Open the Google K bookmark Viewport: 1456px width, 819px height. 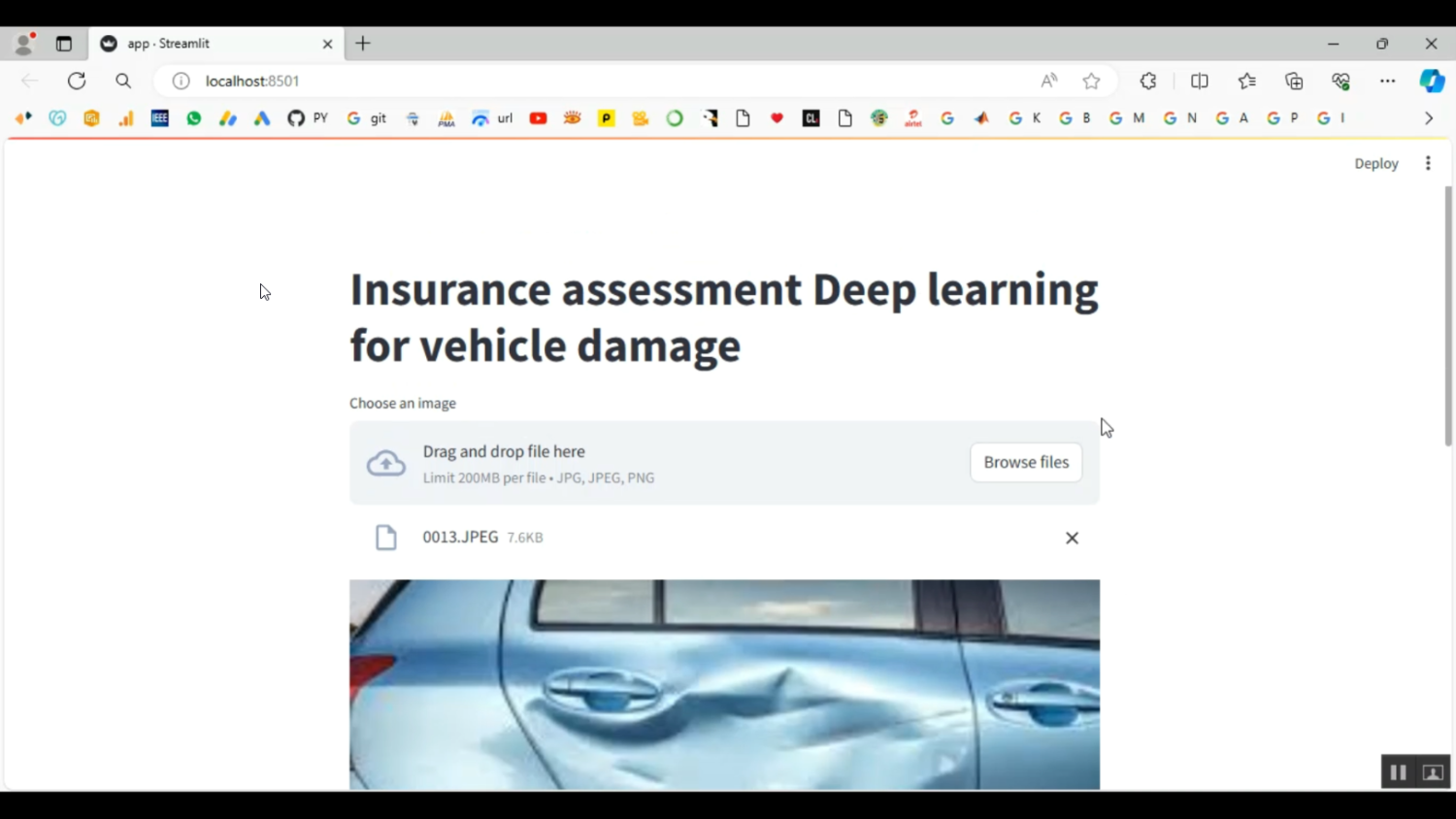tap(1025, 118)
